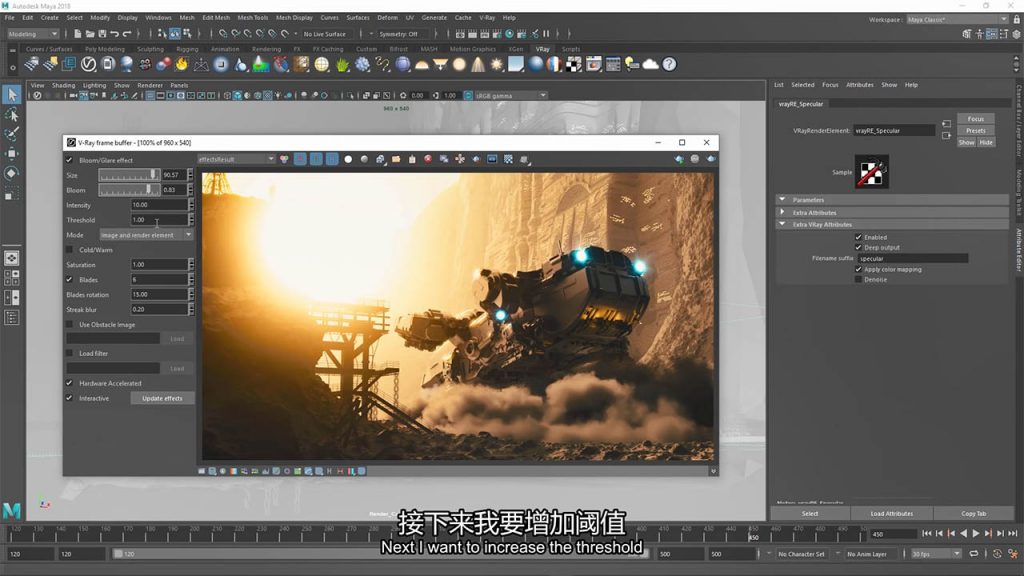This screenshot has height=576, width=1024.
Task: Click the RGB color circles icon in frame buffer
Action: click(x=284, y=159)
